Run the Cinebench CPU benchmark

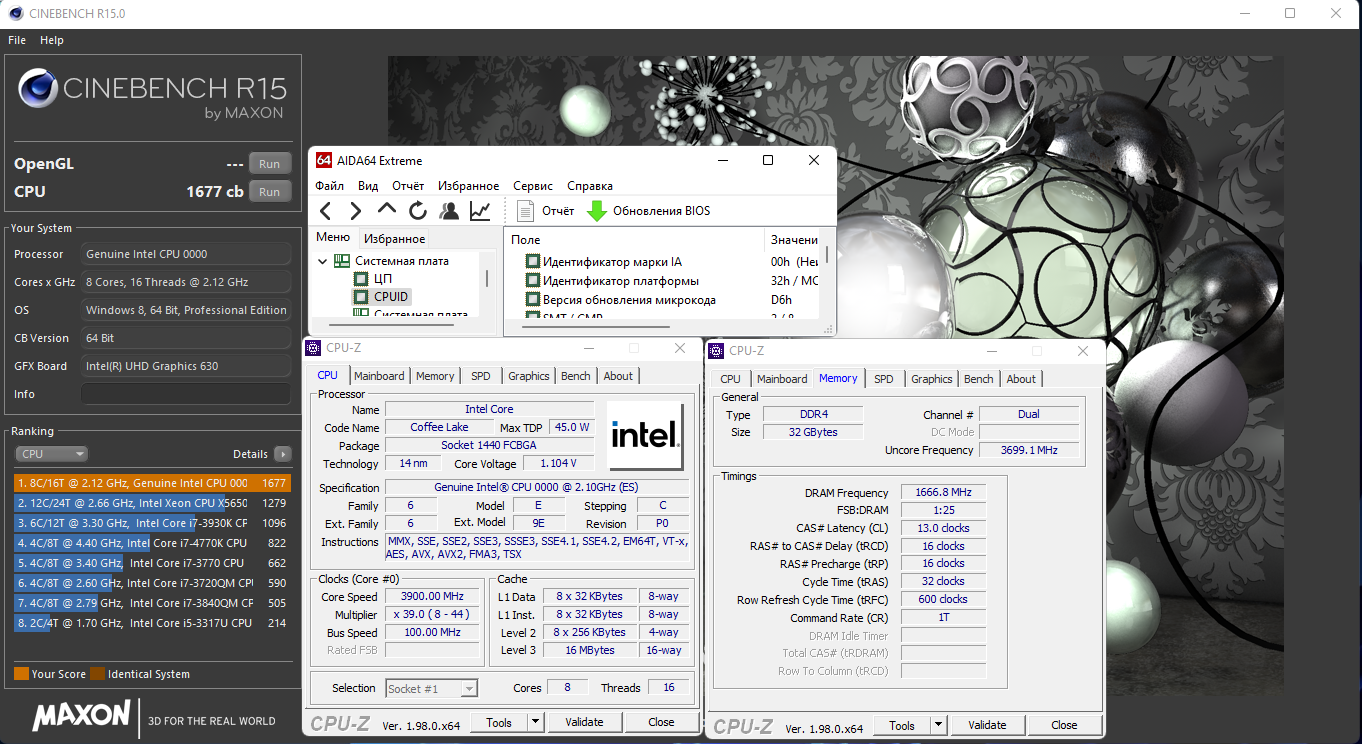(269, 192)
